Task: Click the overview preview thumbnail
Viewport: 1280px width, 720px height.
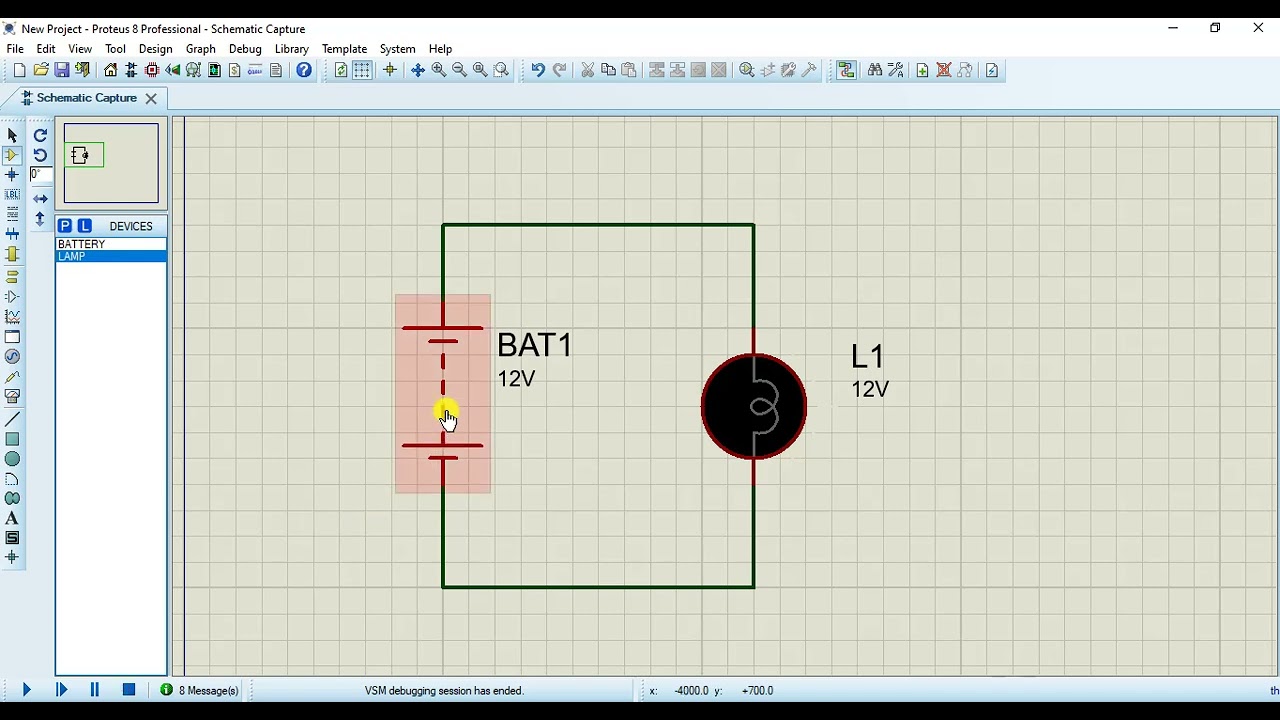Action: click(111, 163)
